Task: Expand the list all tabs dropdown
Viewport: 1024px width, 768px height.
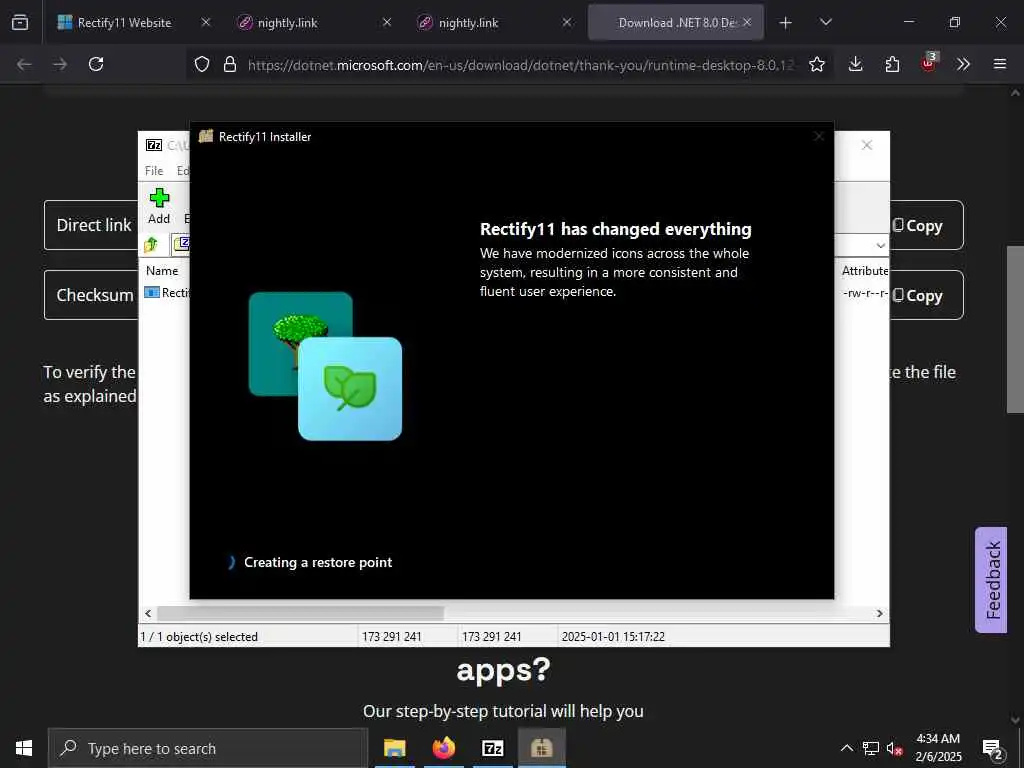Action: (826, 22)
